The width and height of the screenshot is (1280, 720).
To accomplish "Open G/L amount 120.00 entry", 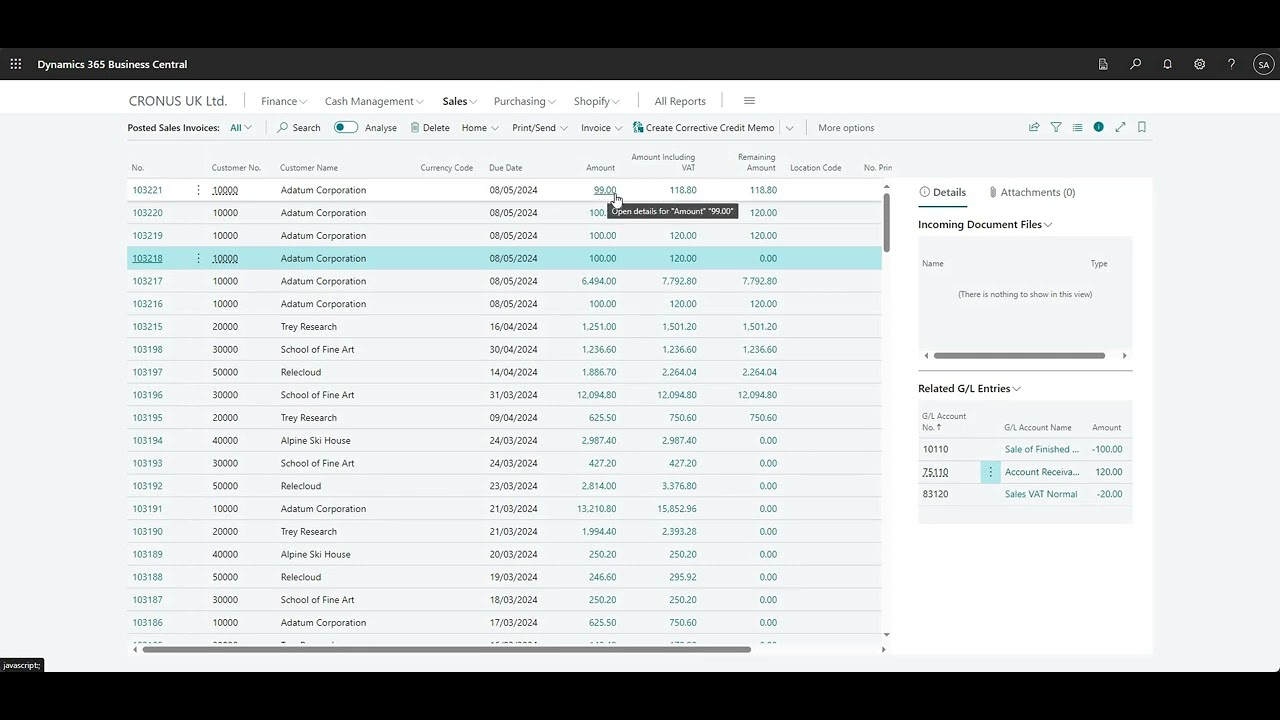I will coord(1109,472).
